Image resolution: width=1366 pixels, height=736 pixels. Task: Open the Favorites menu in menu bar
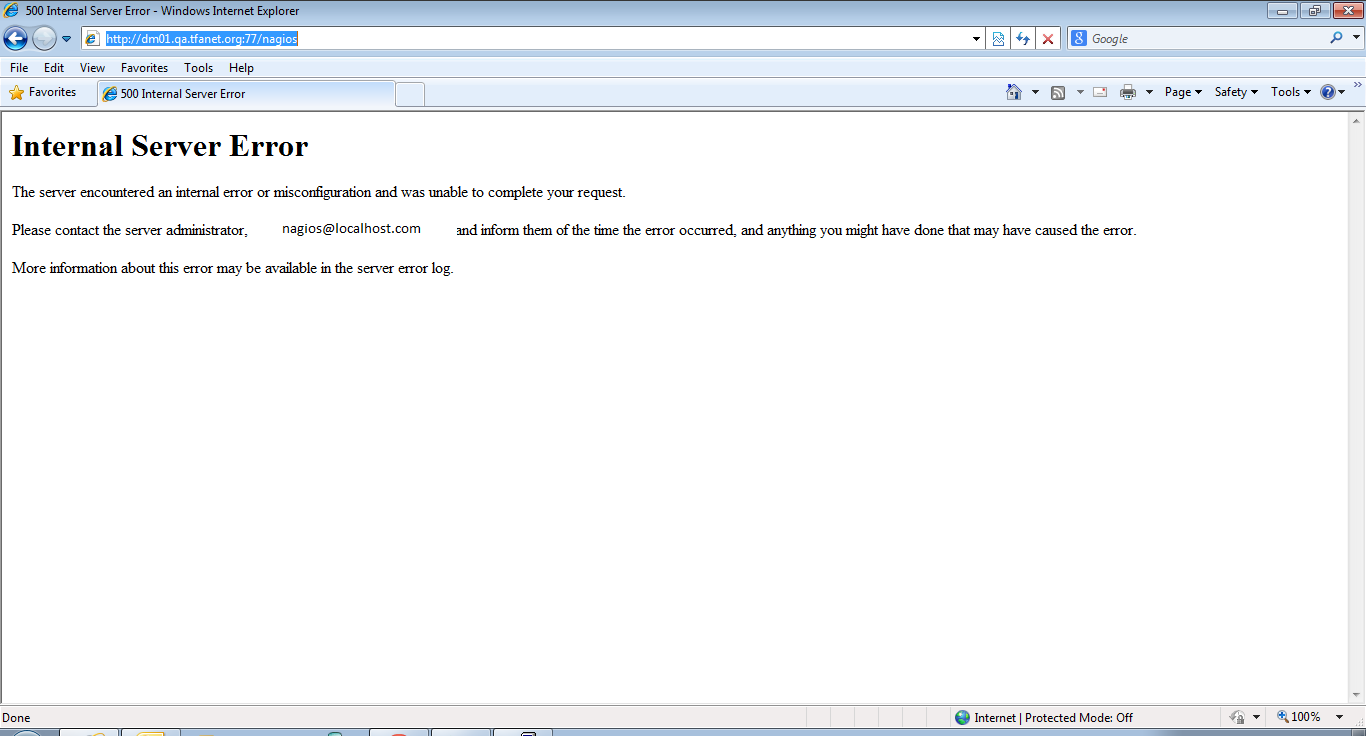(x=144, y=68)
